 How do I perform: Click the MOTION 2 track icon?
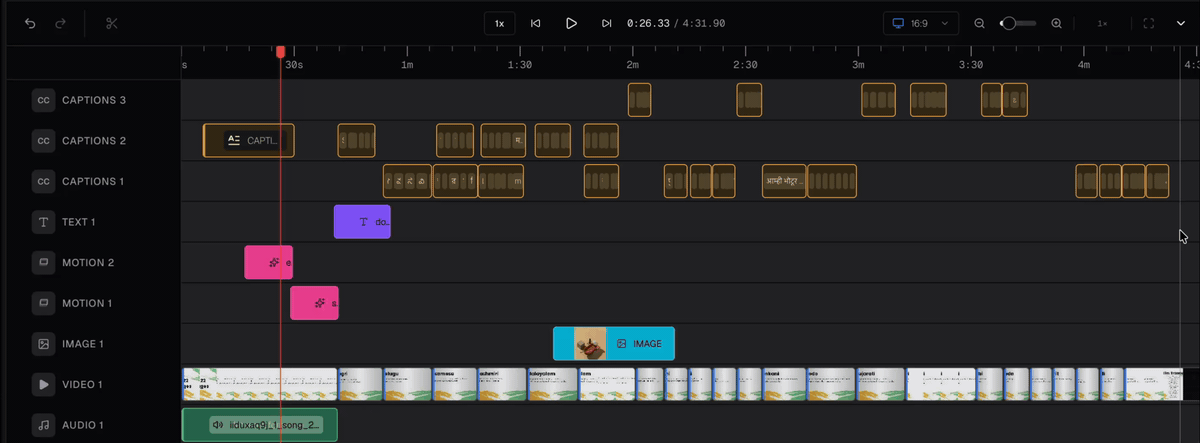(43, 263)
